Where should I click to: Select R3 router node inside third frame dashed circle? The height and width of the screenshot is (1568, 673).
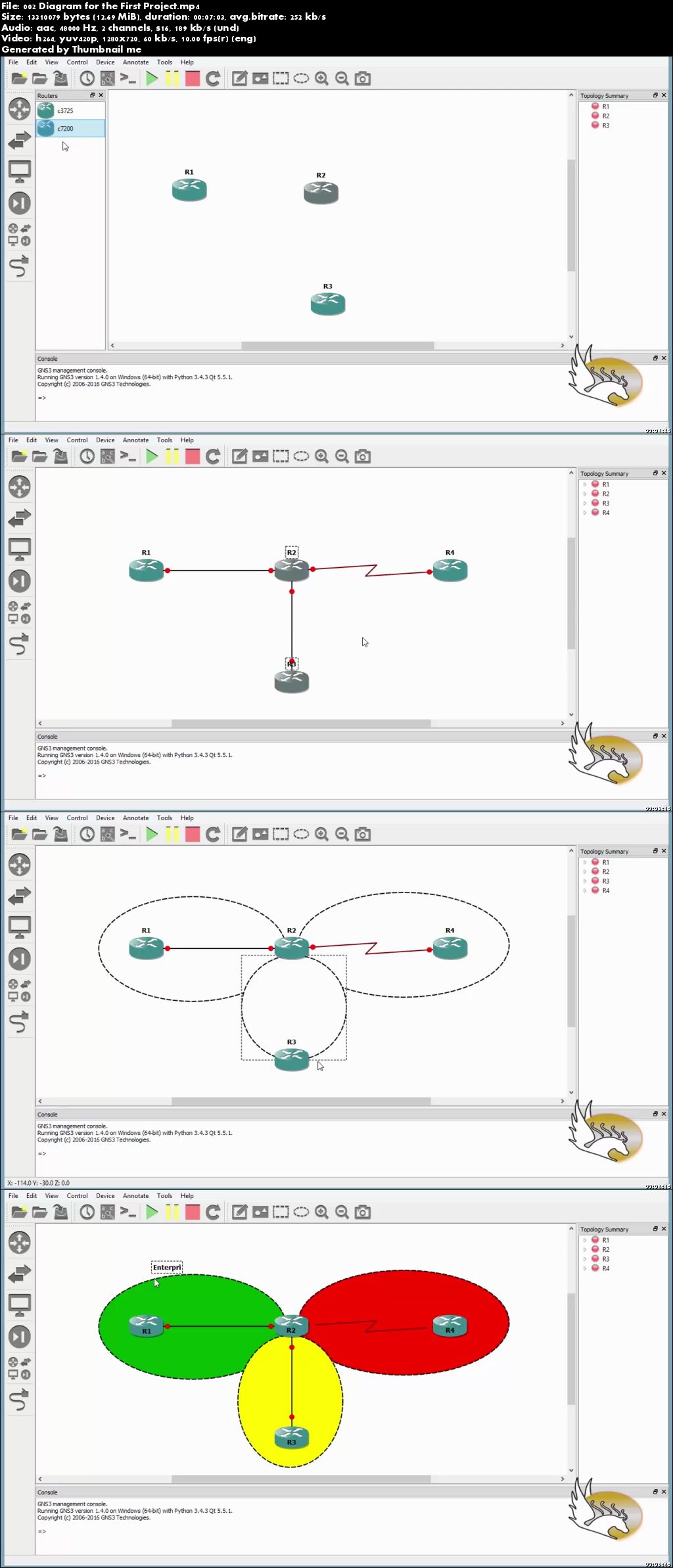[292, 1059]
